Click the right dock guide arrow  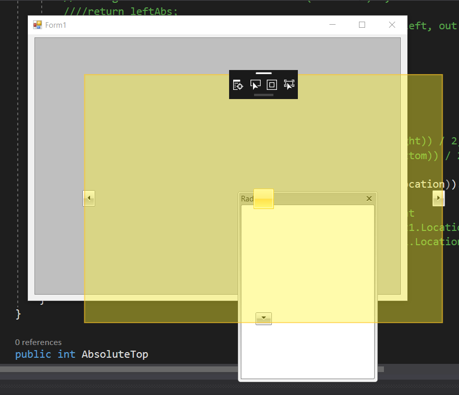coord(438,198)
